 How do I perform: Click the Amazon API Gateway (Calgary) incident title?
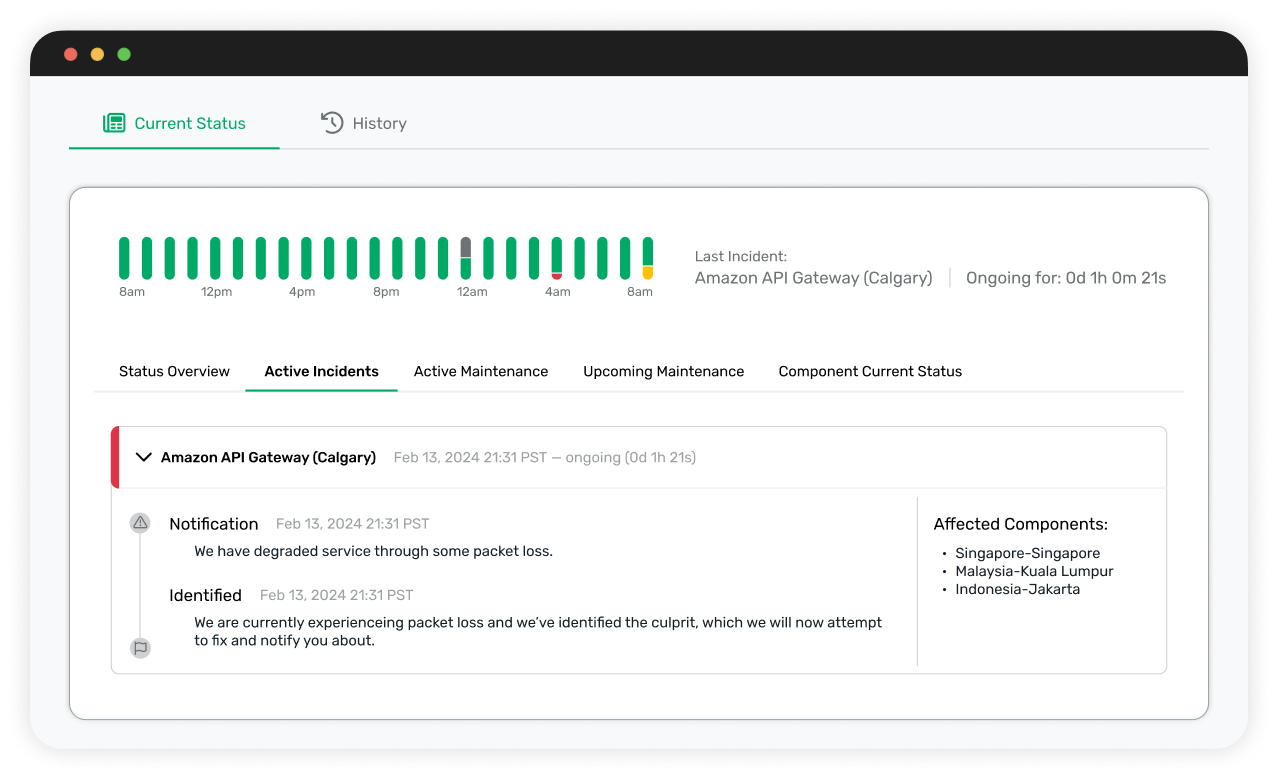[x=268, y=457]
